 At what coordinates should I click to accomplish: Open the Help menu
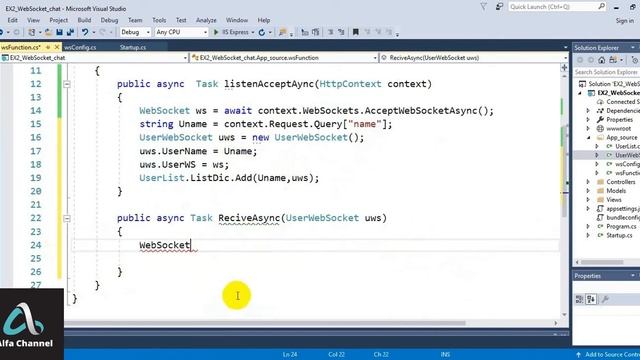[x=264, y=20]
